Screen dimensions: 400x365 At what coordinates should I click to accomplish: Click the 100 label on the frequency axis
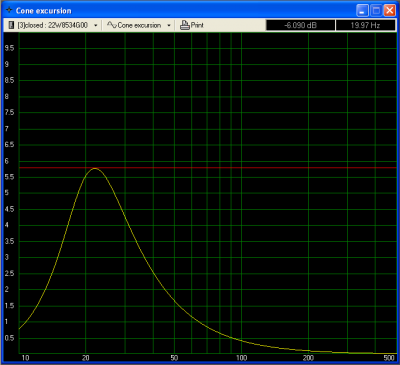click(x=242, y=358)
